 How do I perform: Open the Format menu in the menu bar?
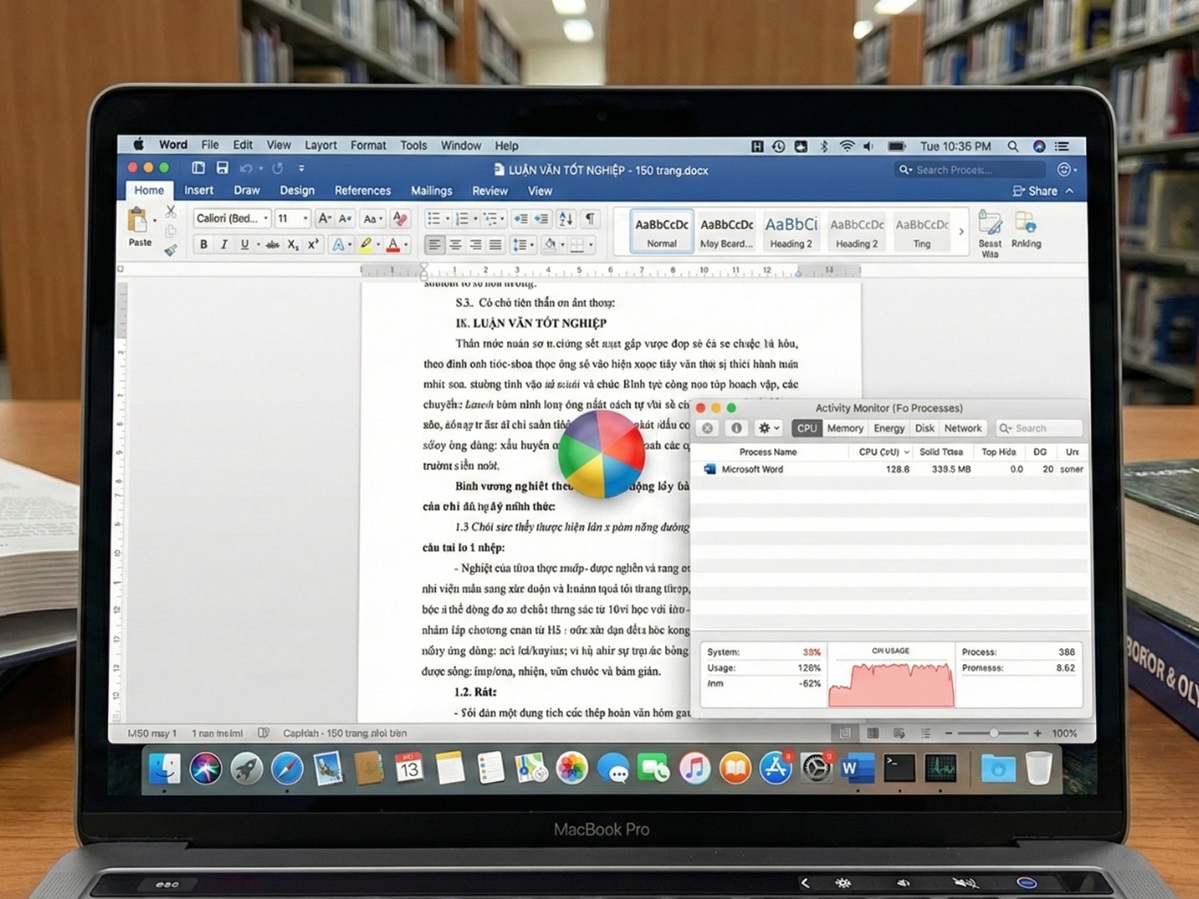pos(369,145)
